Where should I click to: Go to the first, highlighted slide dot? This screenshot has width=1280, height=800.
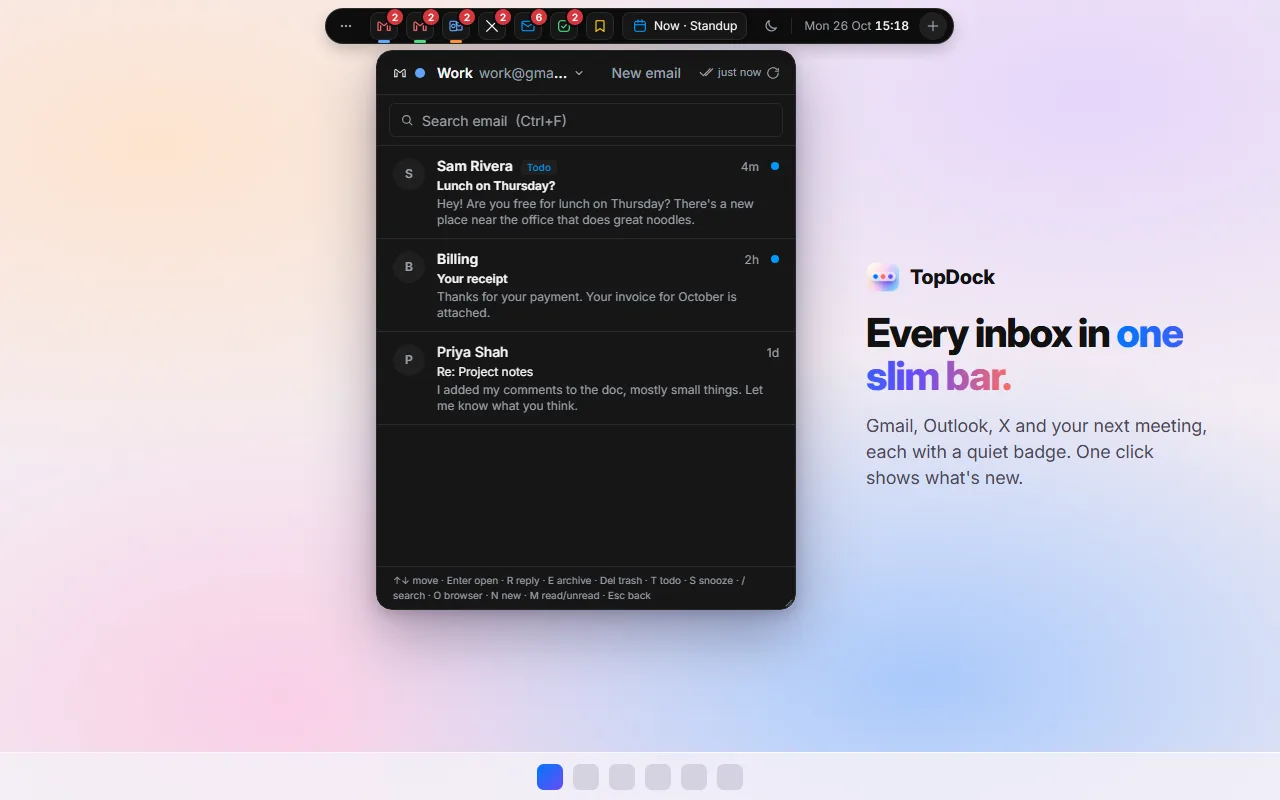pos(550,777)
